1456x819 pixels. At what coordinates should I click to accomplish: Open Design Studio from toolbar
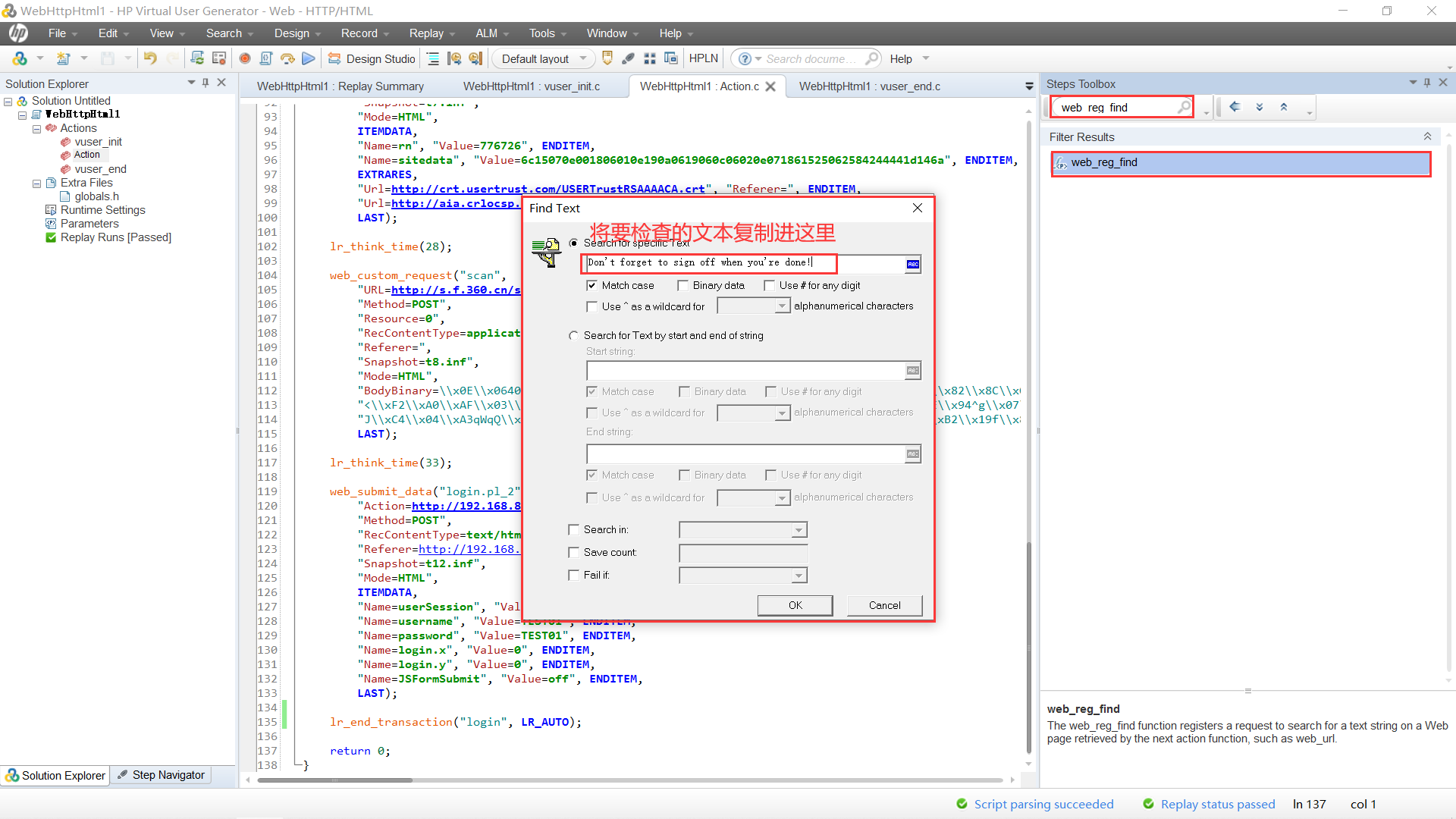372,58
